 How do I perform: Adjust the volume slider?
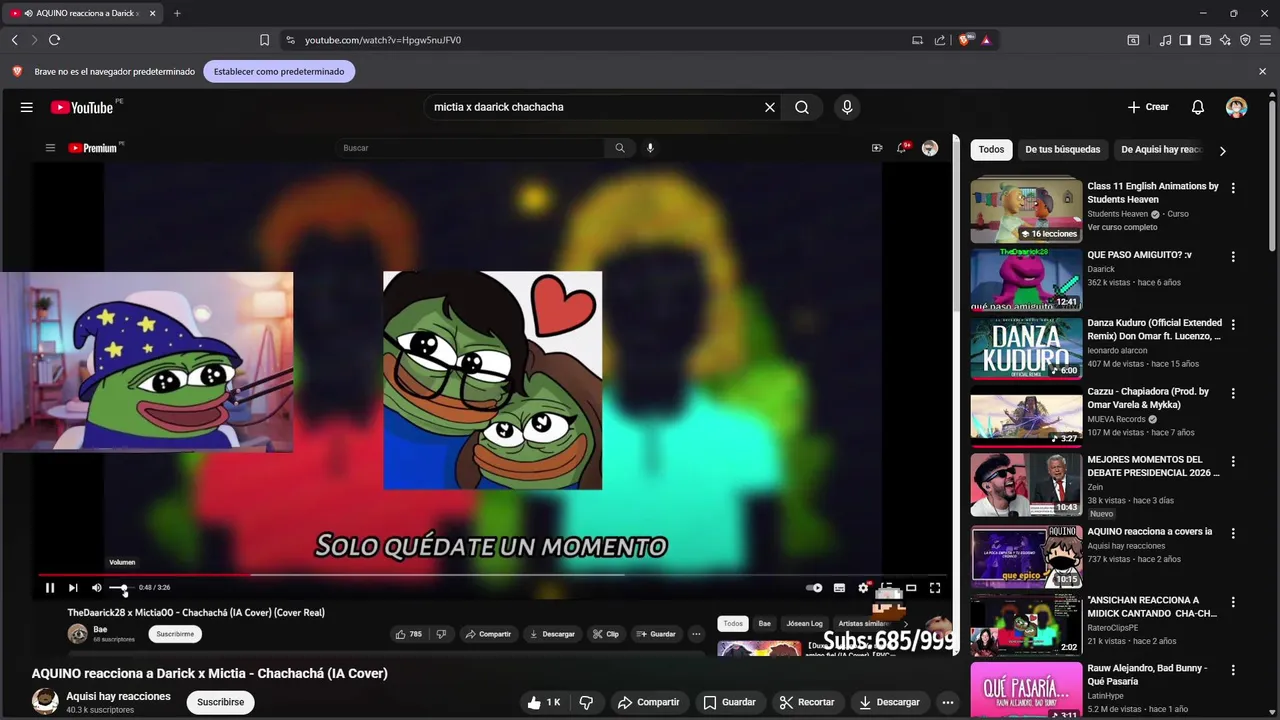(118, 588)
